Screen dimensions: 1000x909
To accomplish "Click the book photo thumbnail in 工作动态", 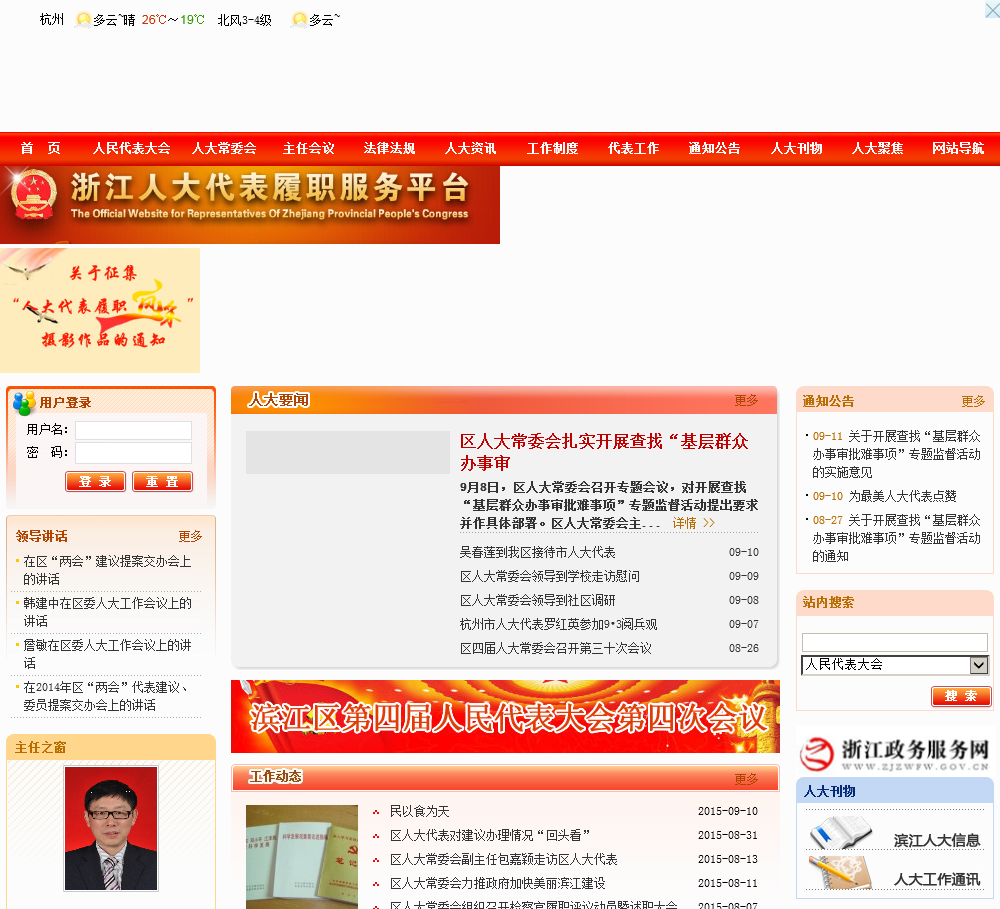I will click(302, 857).
